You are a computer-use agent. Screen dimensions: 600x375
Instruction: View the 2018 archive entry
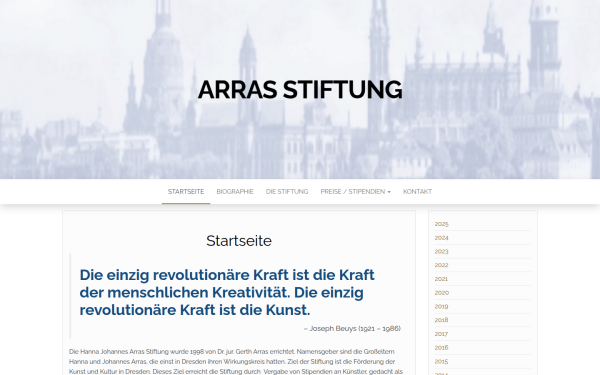pyautogui.click(x=441, y=320)
